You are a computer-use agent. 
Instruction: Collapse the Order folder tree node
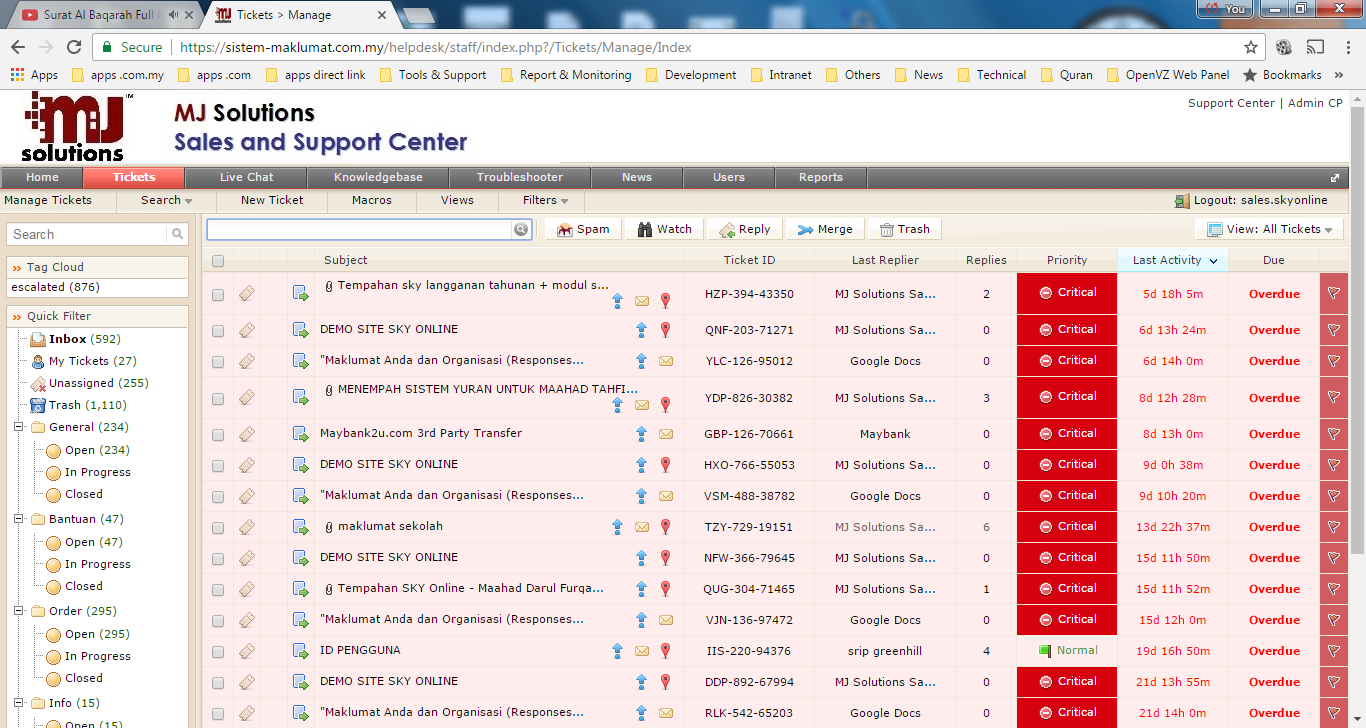[20, 611]
